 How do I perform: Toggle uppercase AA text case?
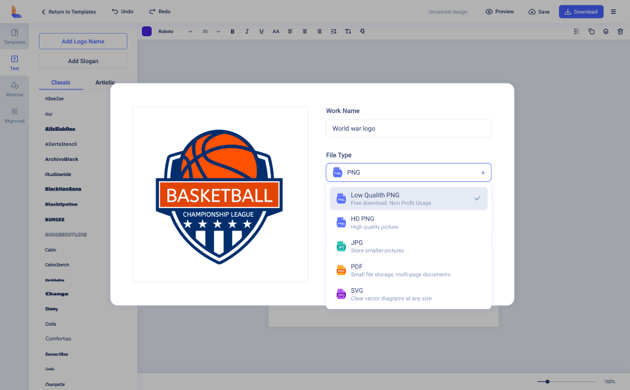click(276, 31)
